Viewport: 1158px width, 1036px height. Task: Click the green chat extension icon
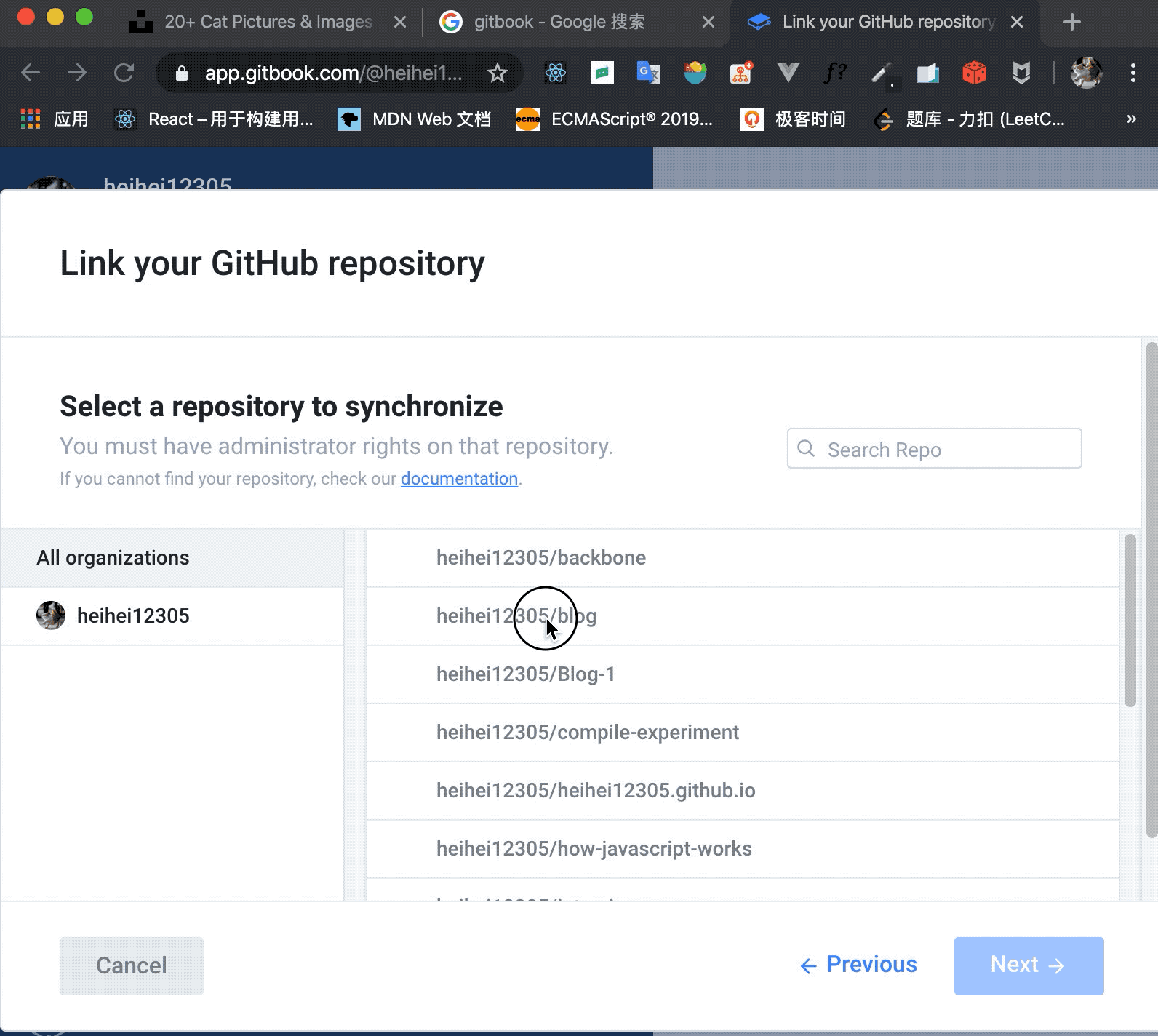click(602, 73)
